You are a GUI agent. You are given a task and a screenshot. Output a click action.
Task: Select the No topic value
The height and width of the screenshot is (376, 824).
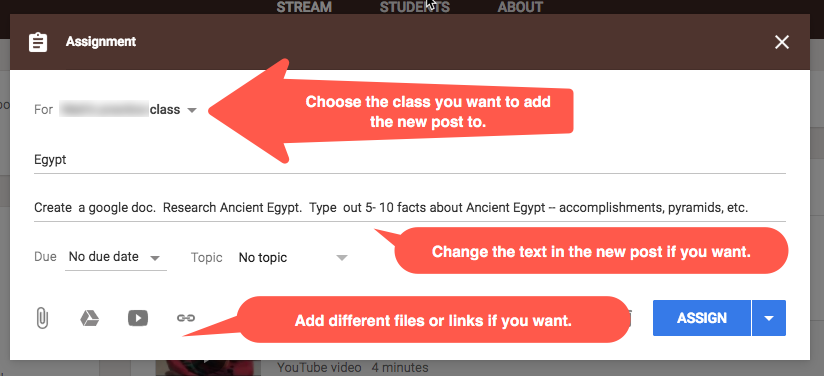(x=263, y=258)
